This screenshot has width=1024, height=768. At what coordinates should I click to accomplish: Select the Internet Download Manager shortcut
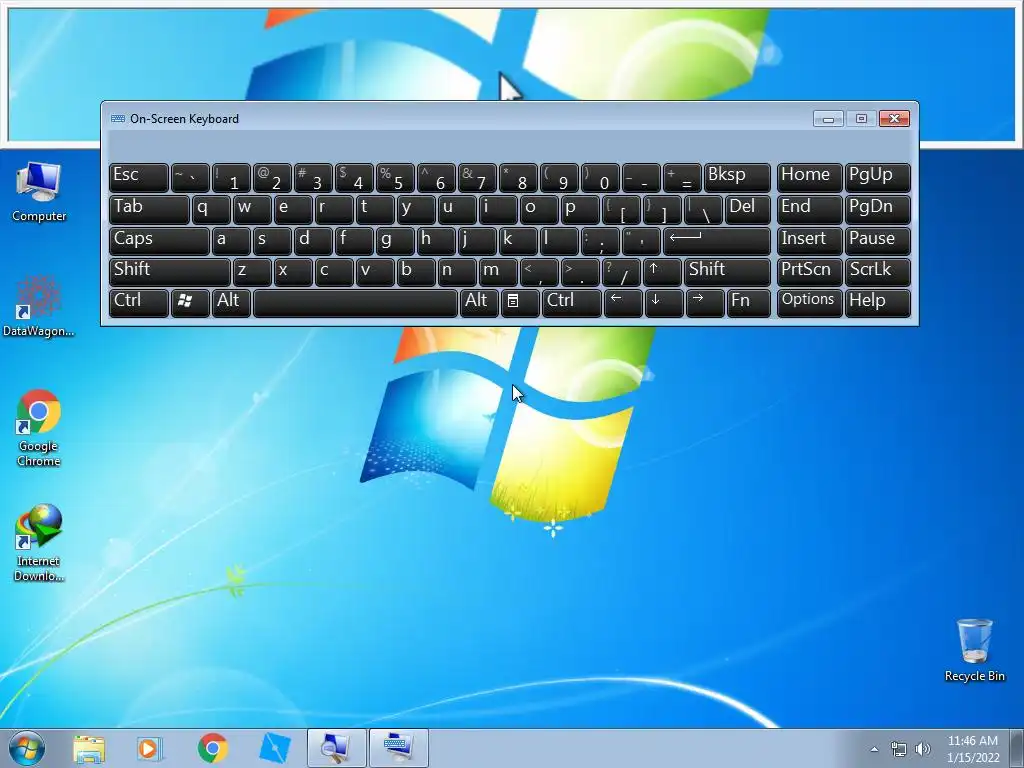(39, 543)
